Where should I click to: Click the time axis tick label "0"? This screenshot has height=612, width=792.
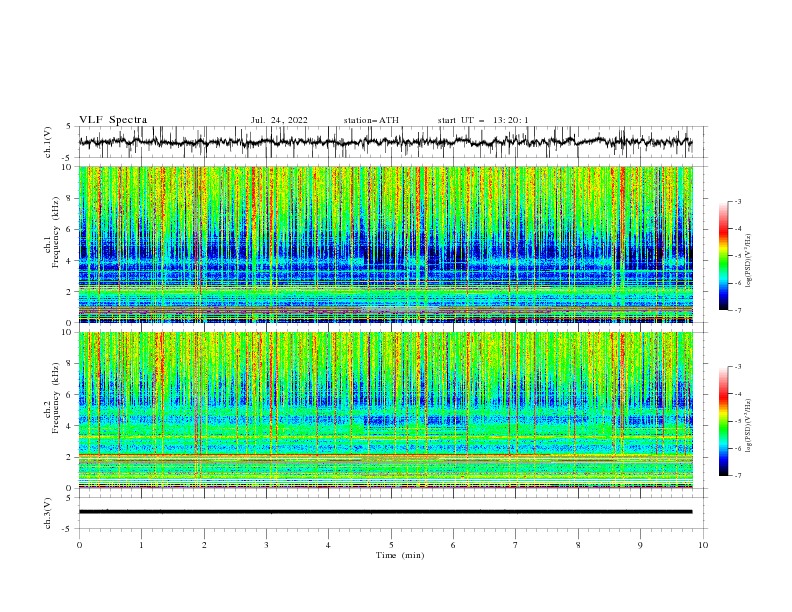(x=79, y=545)
